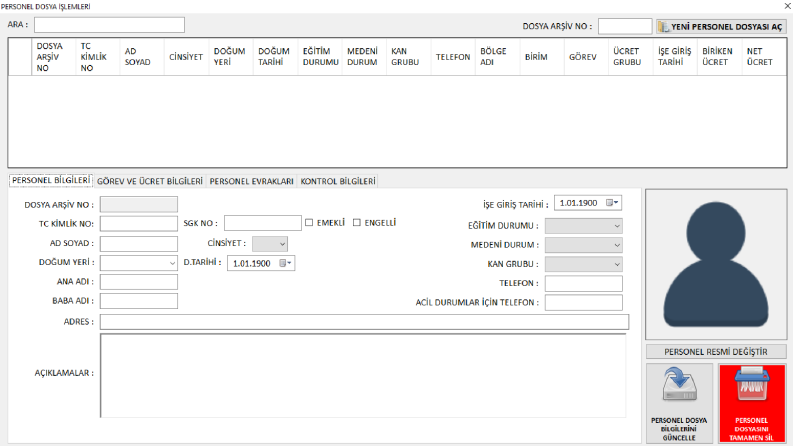Open calendar icon of İşe Giriş Tarihi

612,203
